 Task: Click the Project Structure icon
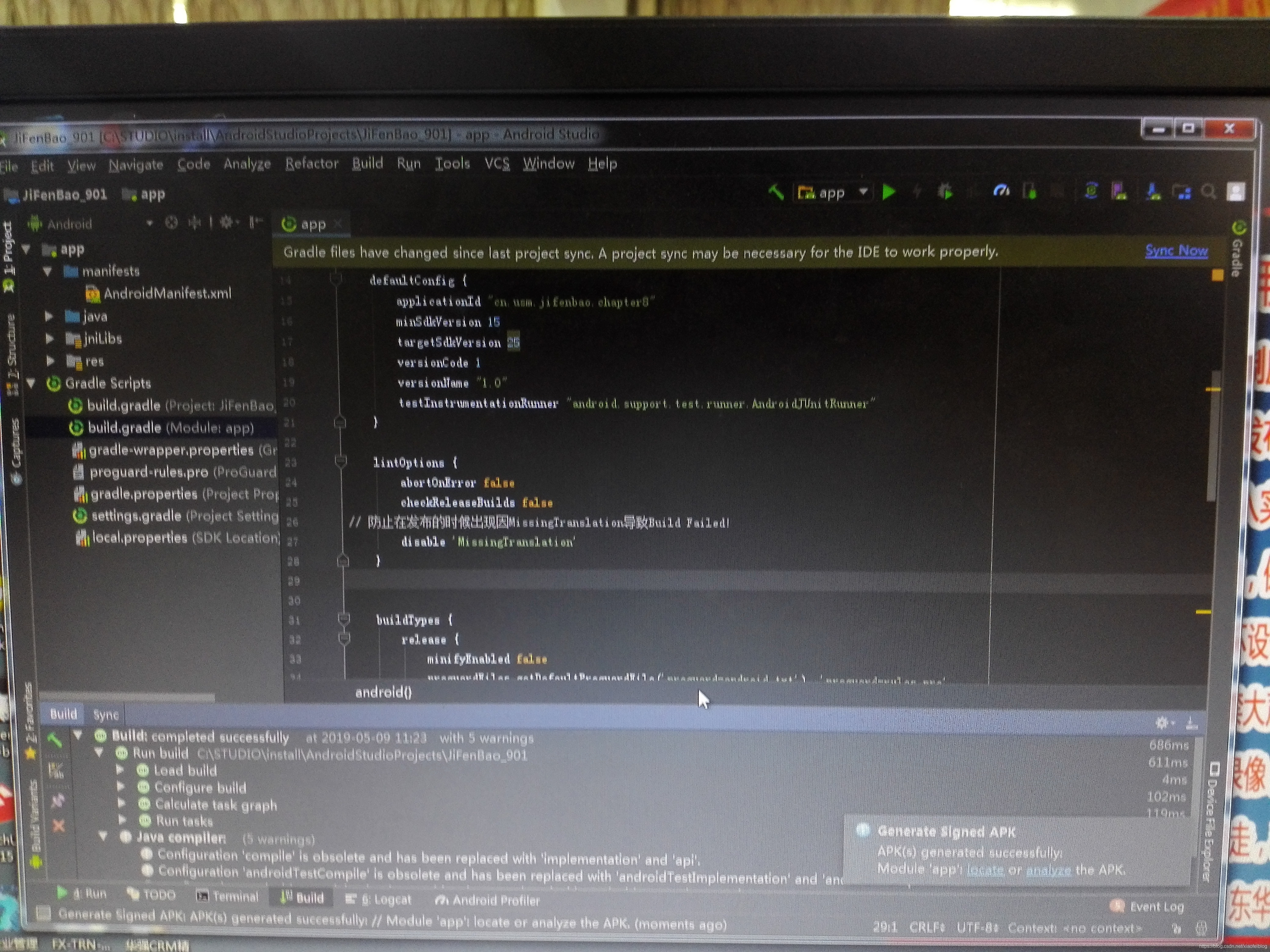click(1182, 192)
